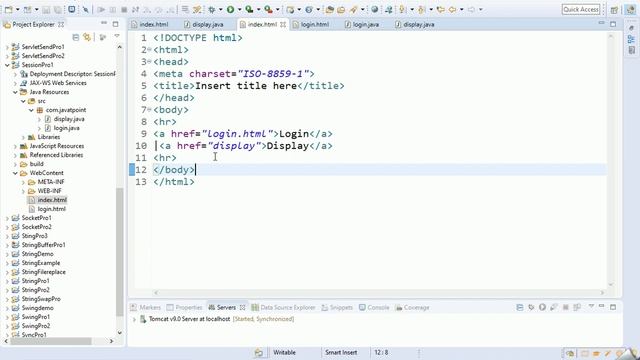Click the Run External Tools icon
This screenshot has height=360, width=640.
point(268,9)
